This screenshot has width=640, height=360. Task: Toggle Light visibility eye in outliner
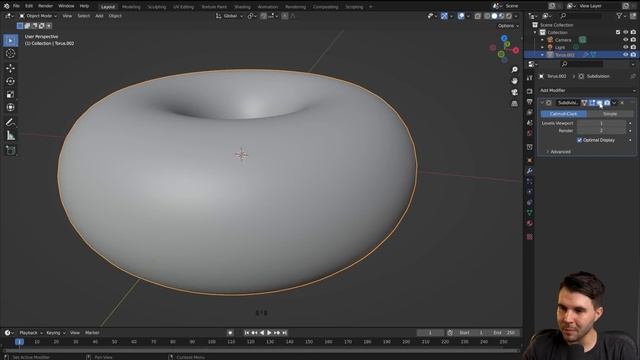coord(625,47)
